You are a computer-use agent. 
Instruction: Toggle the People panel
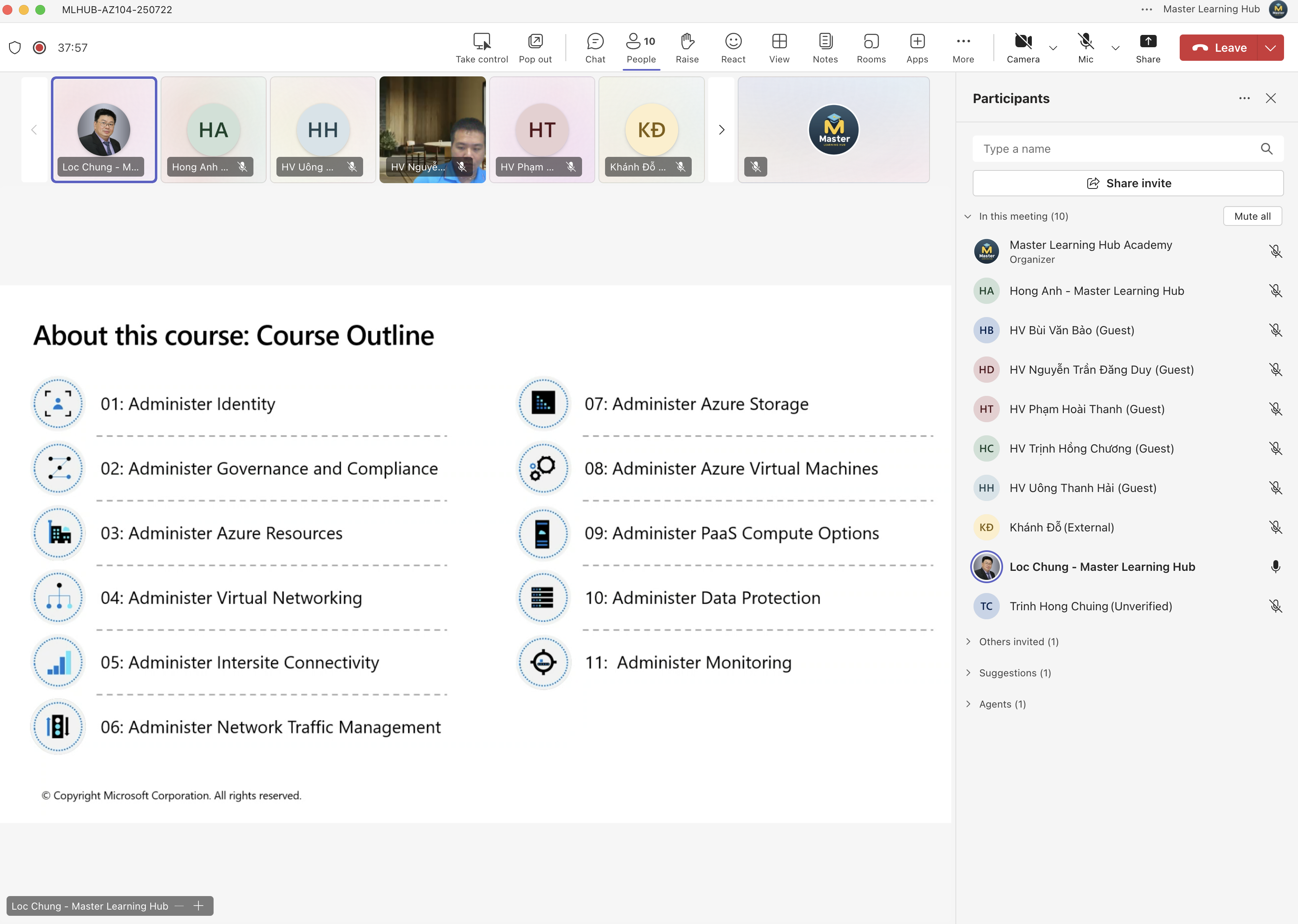click(641, 48)
